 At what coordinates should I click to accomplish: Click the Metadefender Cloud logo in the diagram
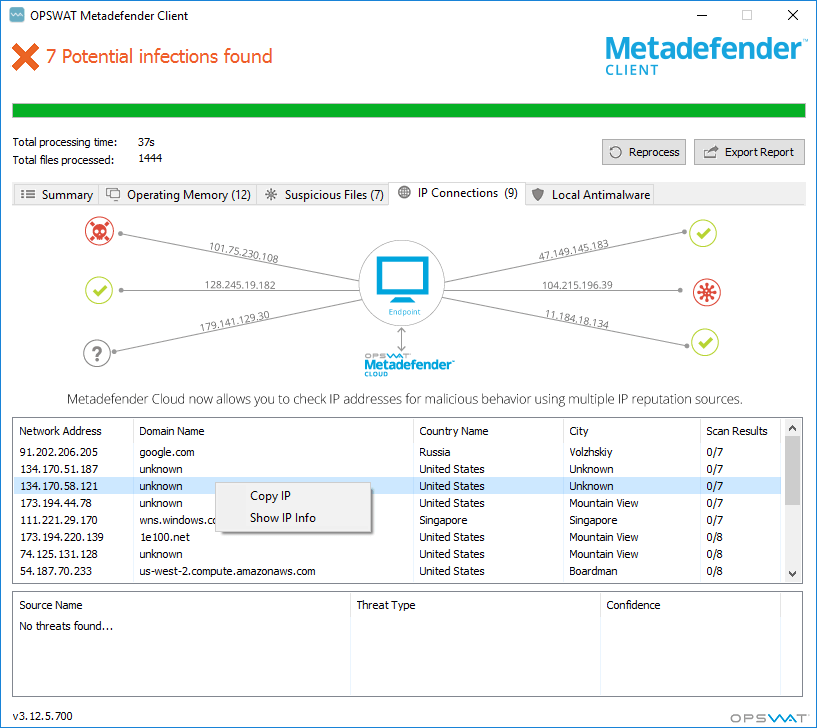(409, 364)
